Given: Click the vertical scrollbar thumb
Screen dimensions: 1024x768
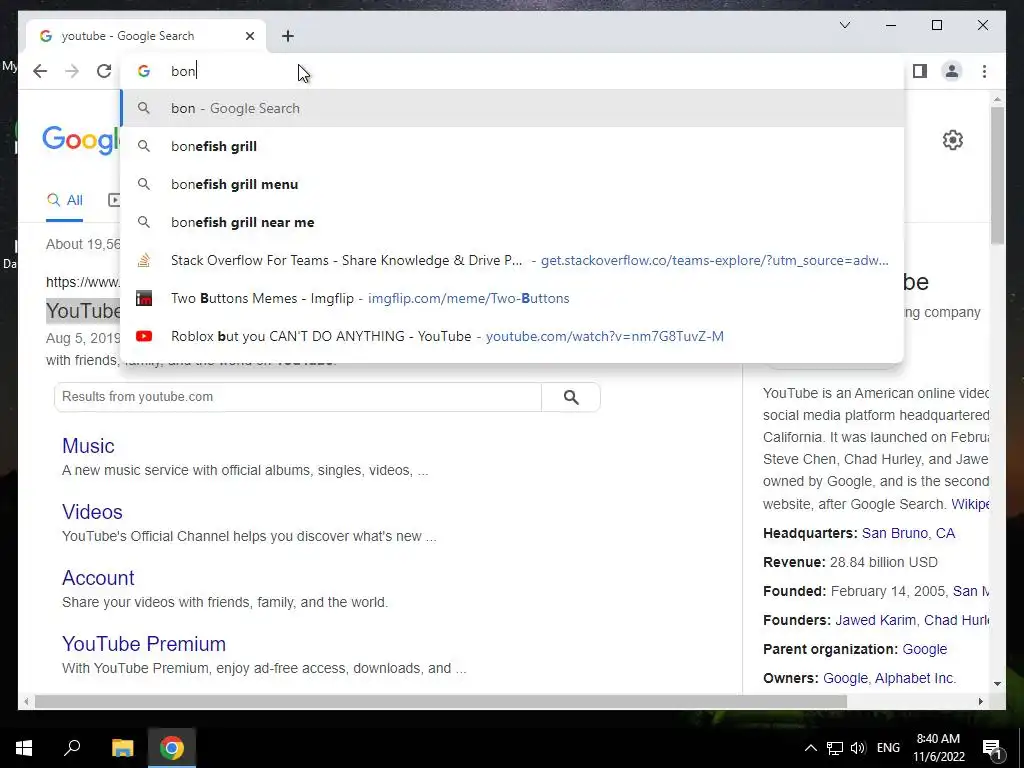Looking at the screenshot, I should 997,175.
